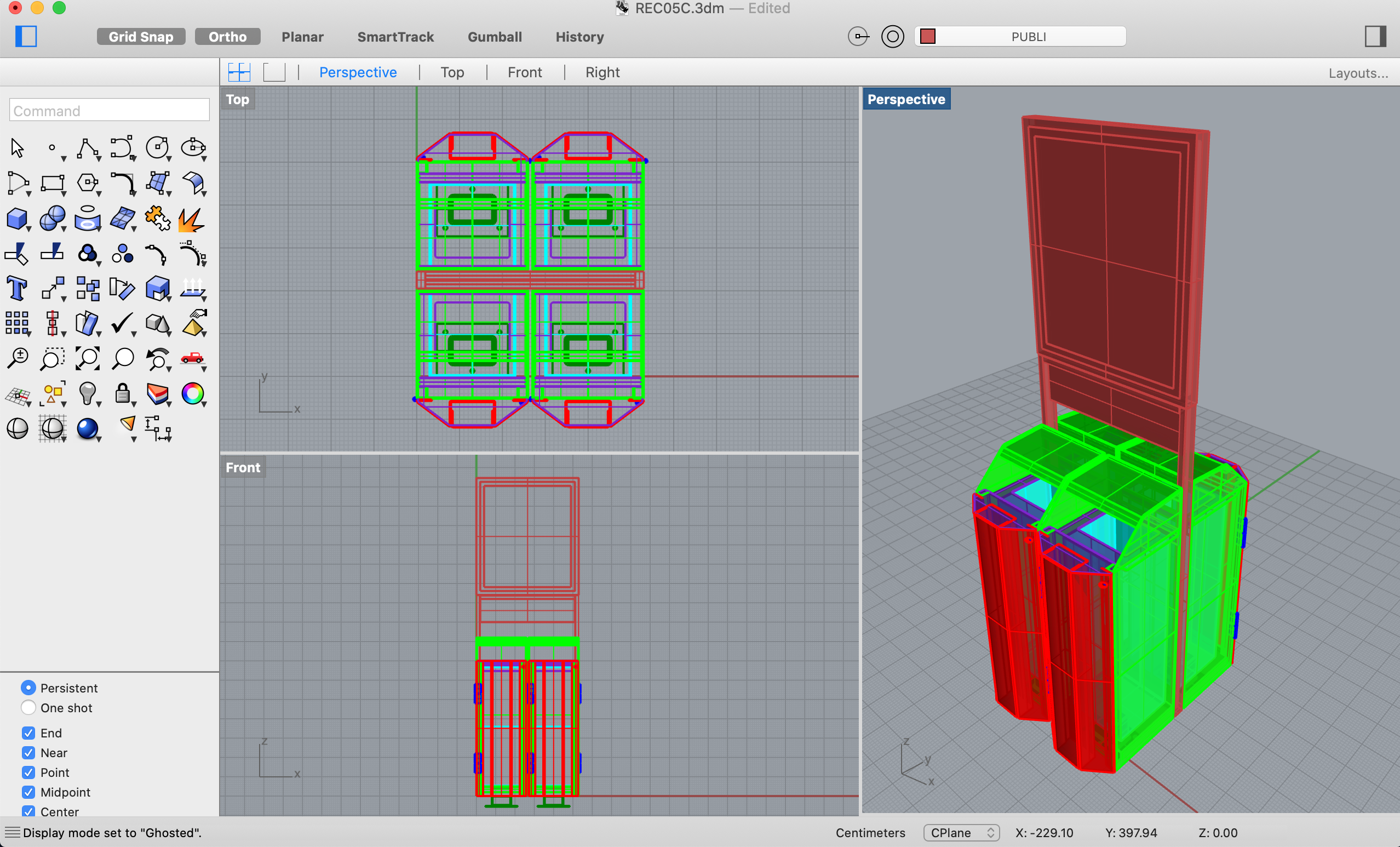This screenshot has width=1400, height=847.
Task: Open the PUBLI layer dropdown
Action: (x=1028, y=37)
